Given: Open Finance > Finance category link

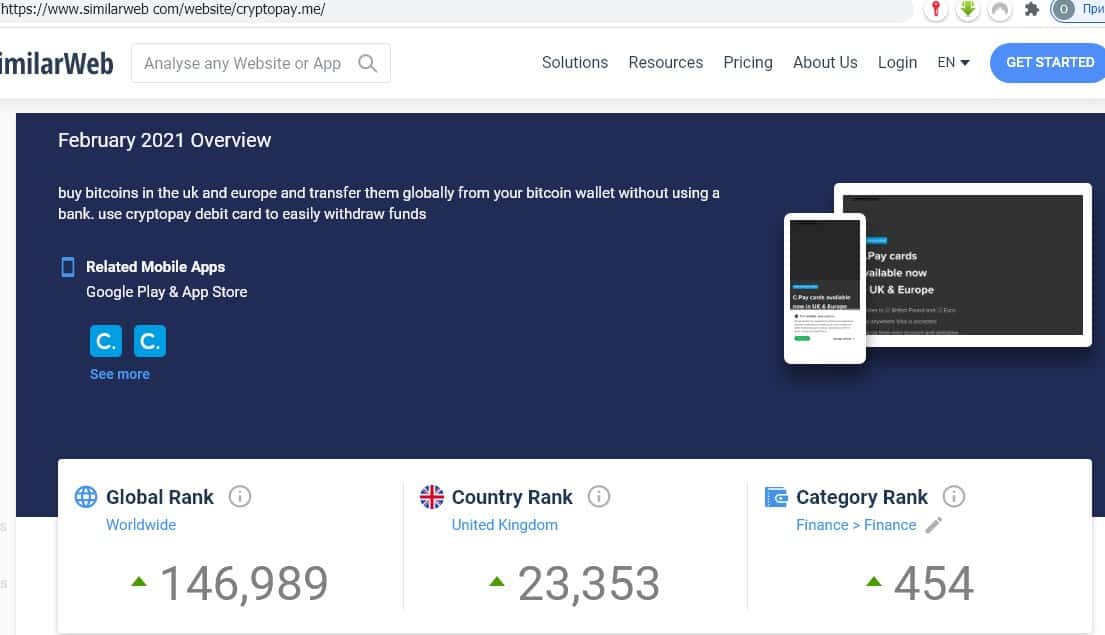Looking at the screenshot, I should [x=855, y=525].
